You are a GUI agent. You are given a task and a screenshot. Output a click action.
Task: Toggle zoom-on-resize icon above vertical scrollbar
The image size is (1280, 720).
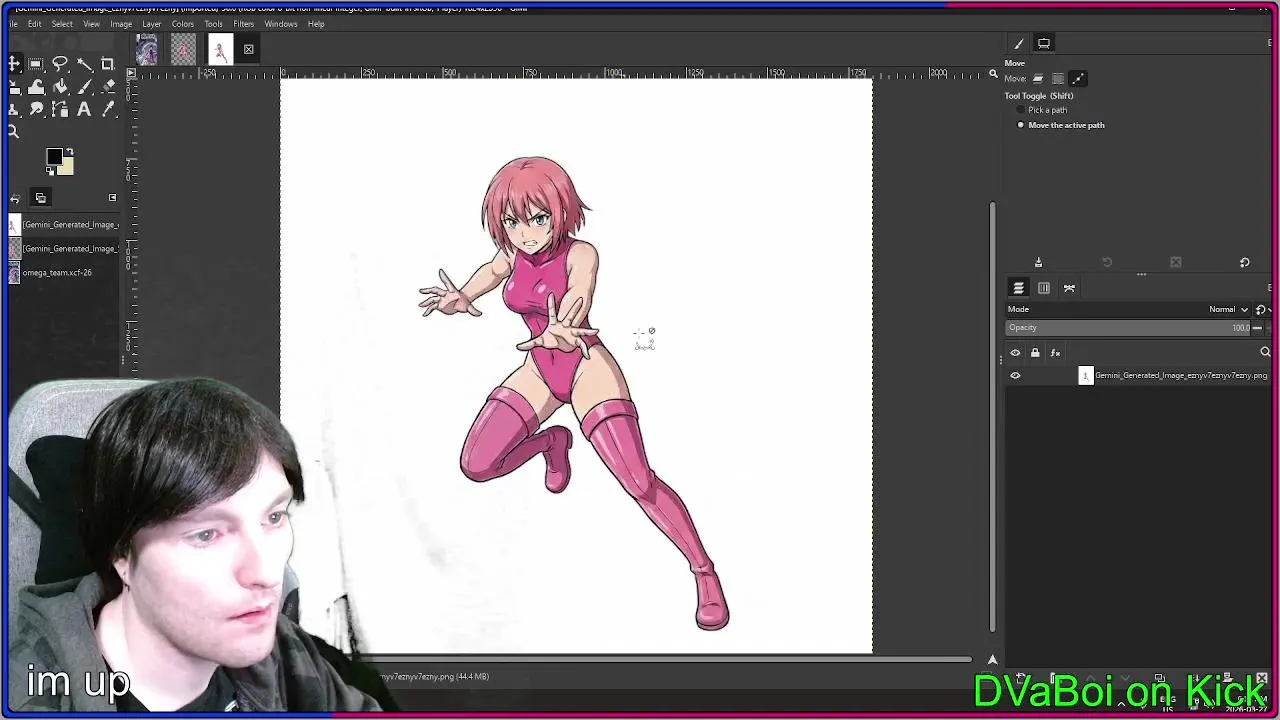tap(993, 74)
